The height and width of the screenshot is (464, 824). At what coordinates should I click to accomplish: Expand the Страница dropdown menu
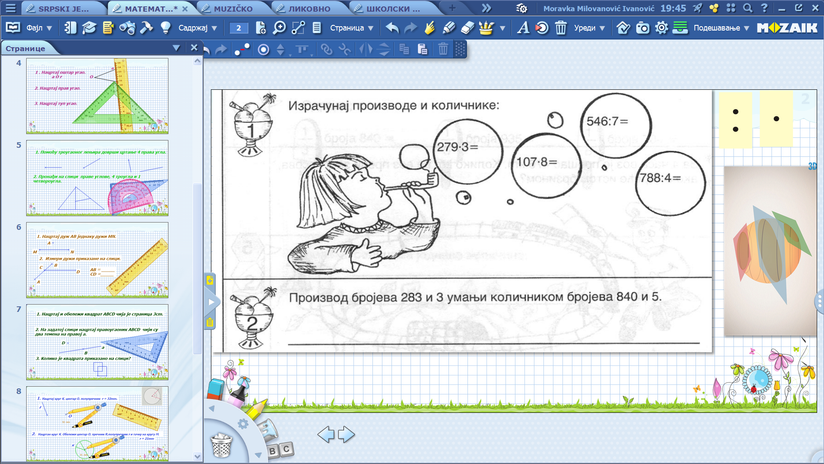click(x=352, y=28)
